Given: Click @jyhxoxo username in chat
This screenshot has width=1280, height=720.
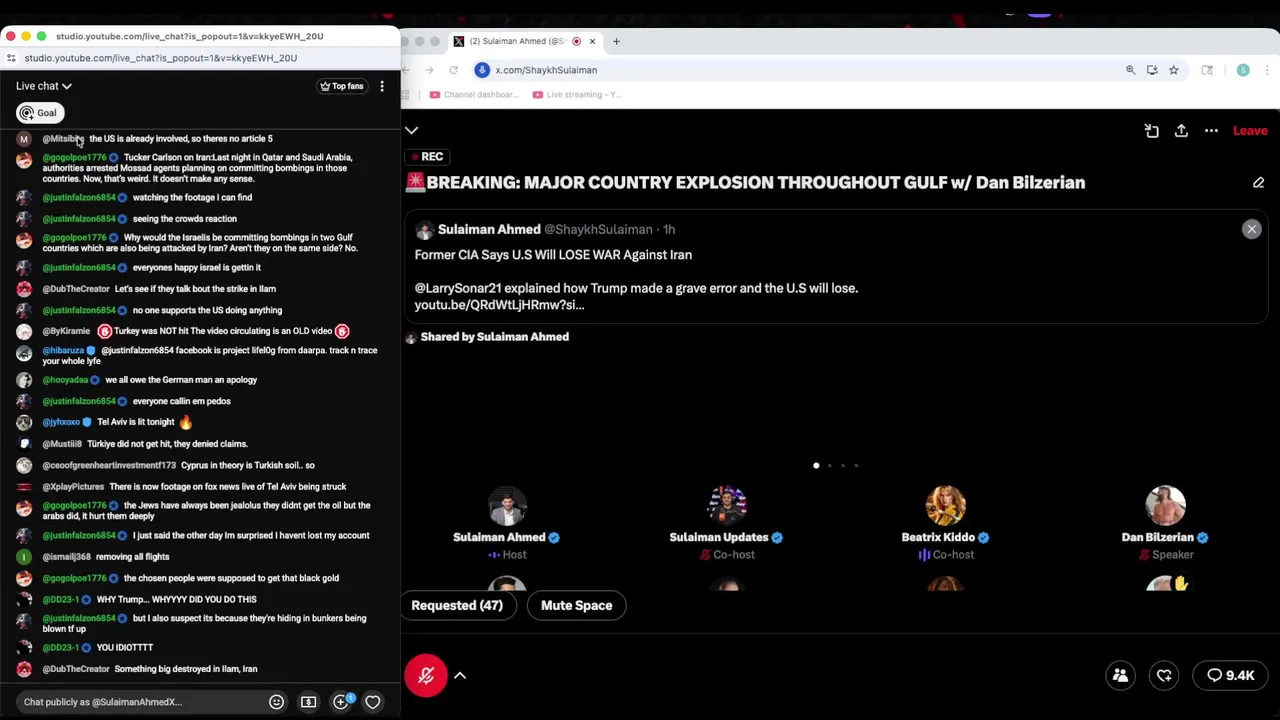Looking at the screenshot, I should coord(61,422).
